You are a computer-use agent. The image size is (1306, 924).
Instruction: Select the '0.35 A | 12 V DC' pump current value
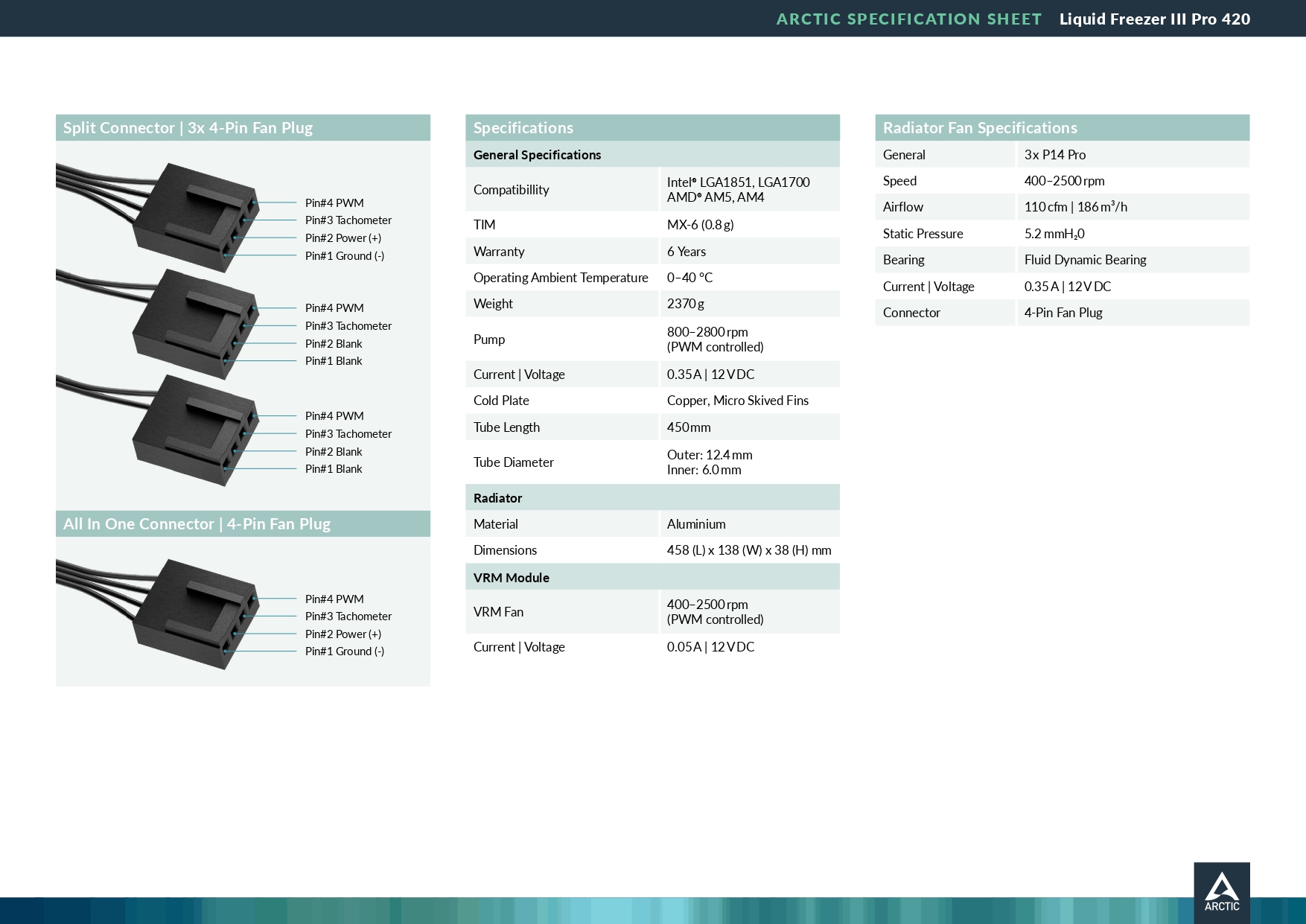pyautogui.click(x=710, y=375)
